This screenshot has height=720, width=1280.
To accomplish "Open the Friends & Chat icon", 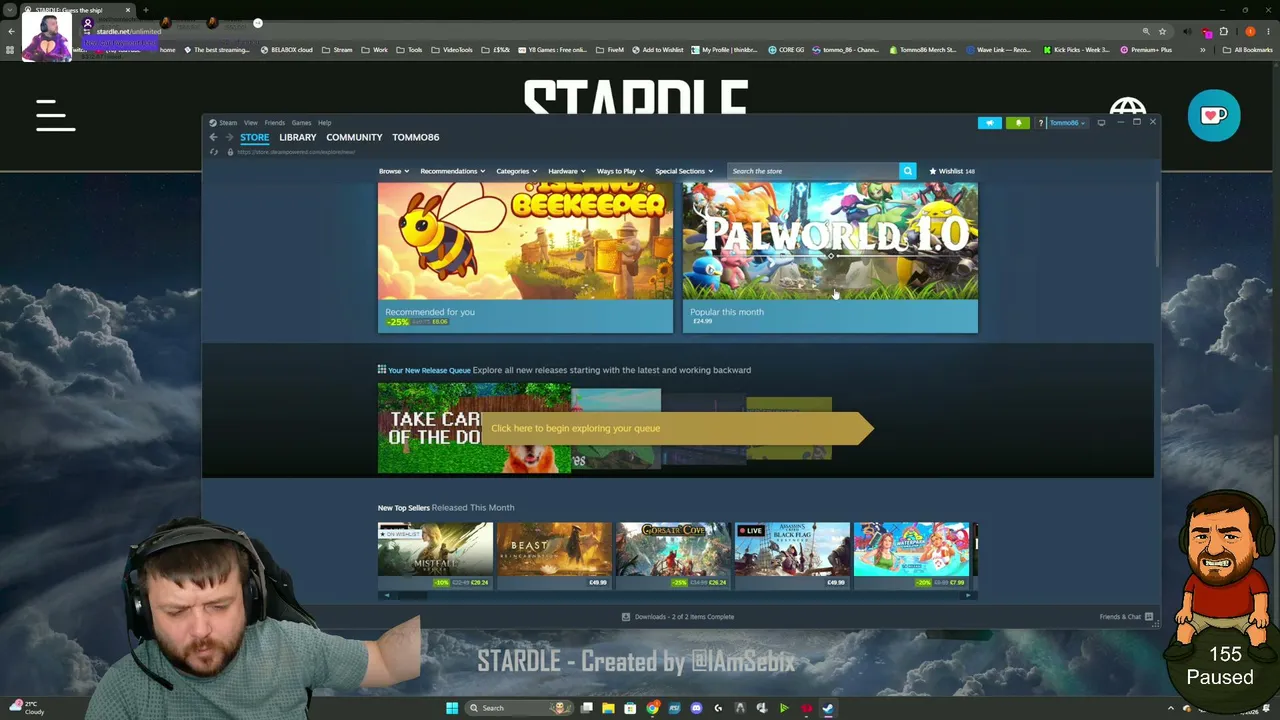I will pos(1149,617).
